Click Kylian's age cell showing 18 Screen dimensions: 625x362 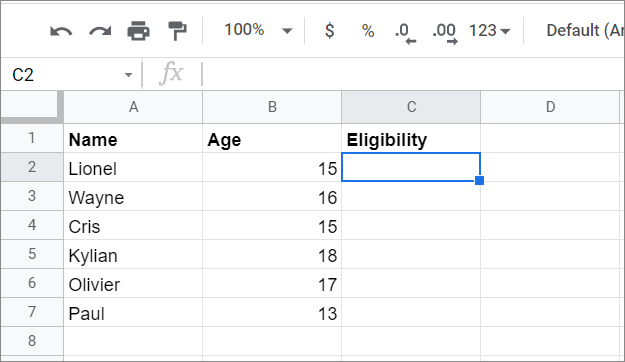pos(272,254)
